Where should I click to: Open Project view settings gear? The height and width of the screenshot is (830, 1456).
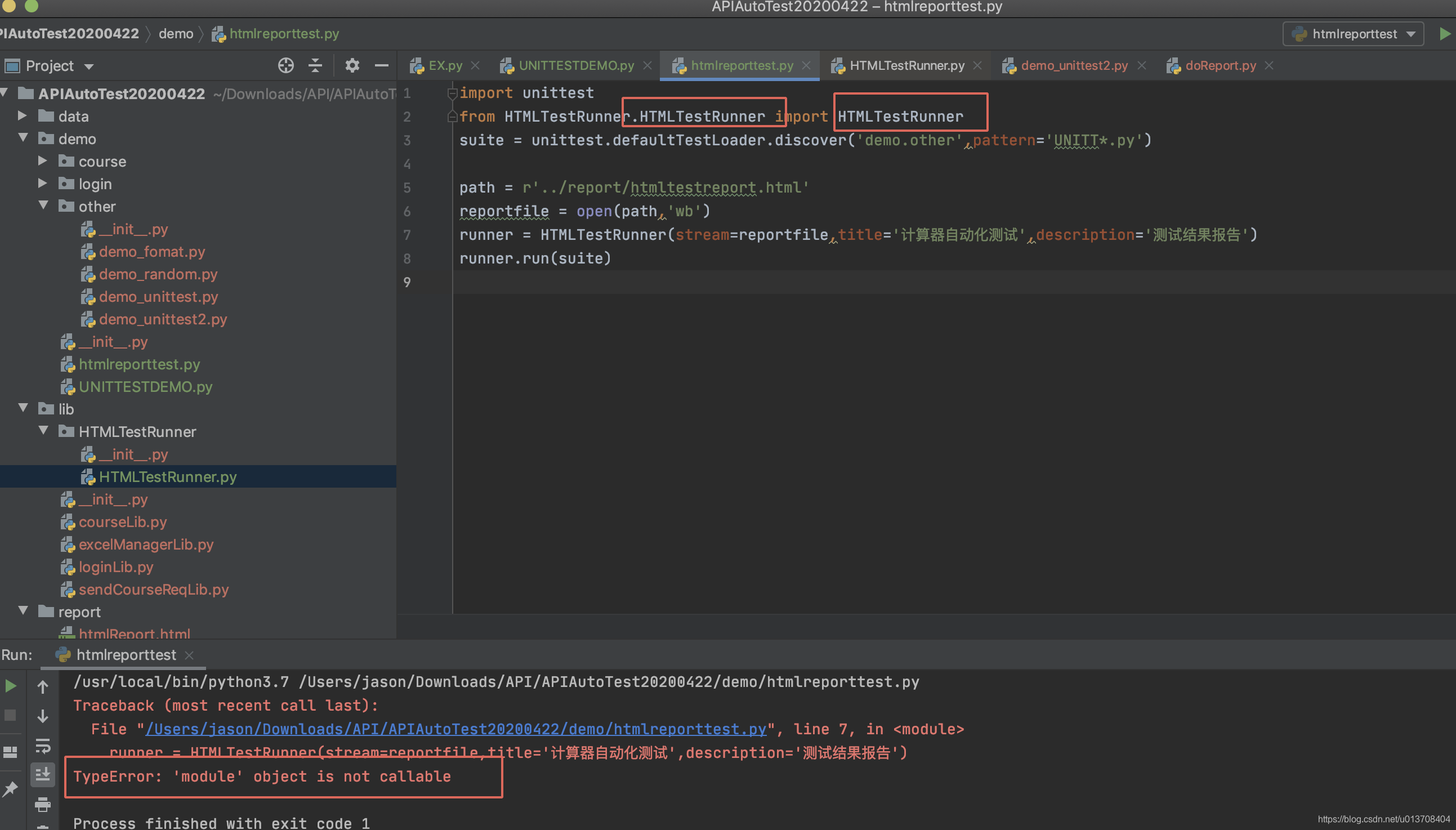coord(352,65)
